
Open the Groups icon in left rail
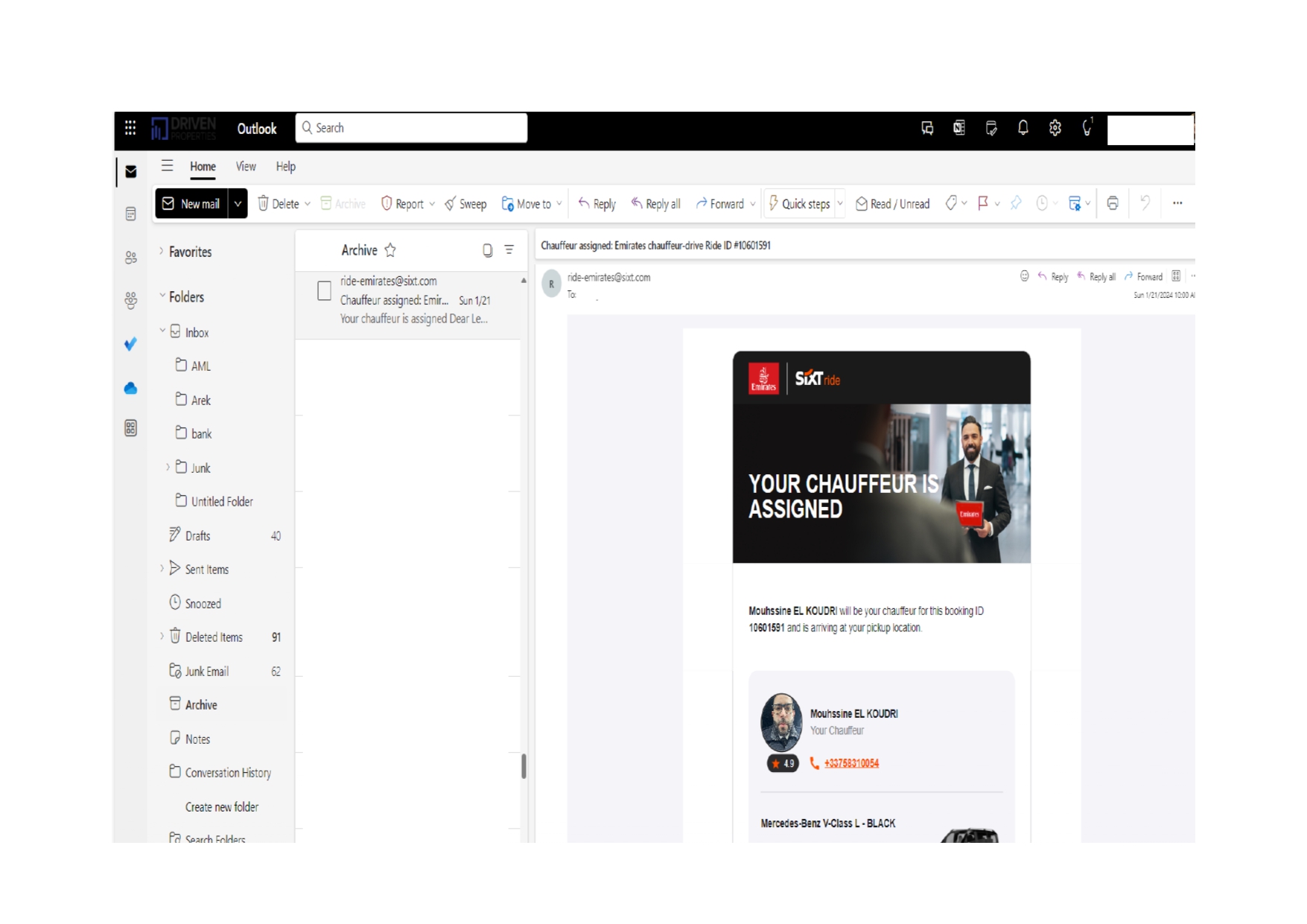[x=131, y=300]
